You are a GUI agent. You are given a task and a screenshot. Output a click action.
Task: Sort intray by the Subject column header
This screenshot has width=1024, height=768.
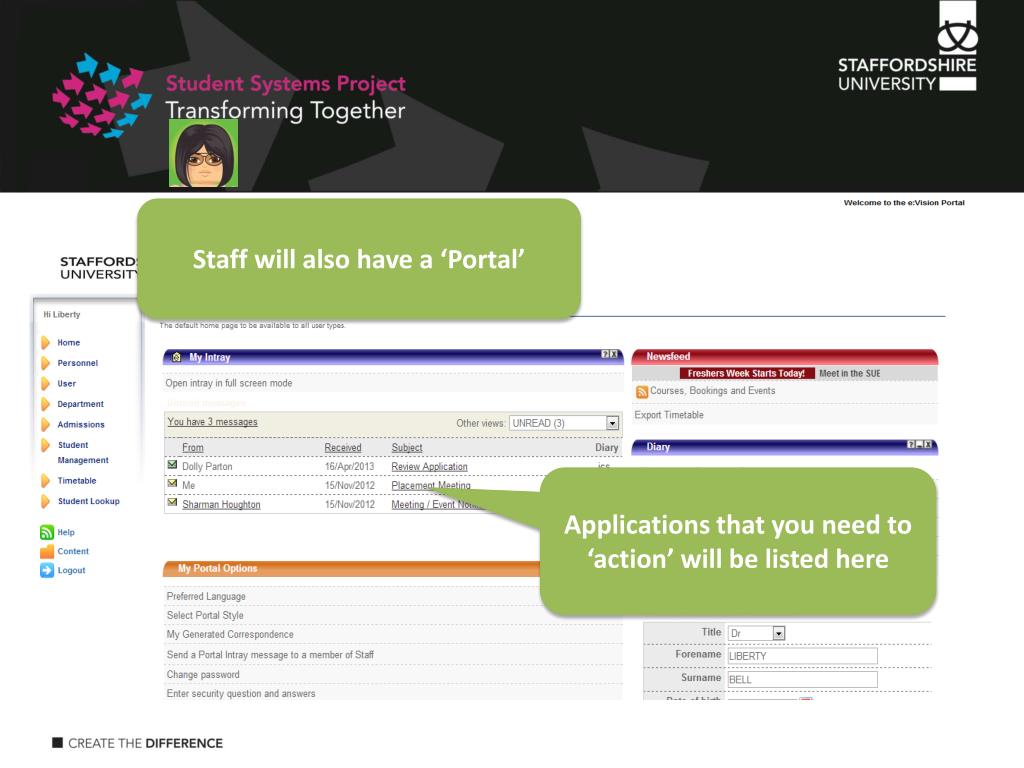click(407, 447)
